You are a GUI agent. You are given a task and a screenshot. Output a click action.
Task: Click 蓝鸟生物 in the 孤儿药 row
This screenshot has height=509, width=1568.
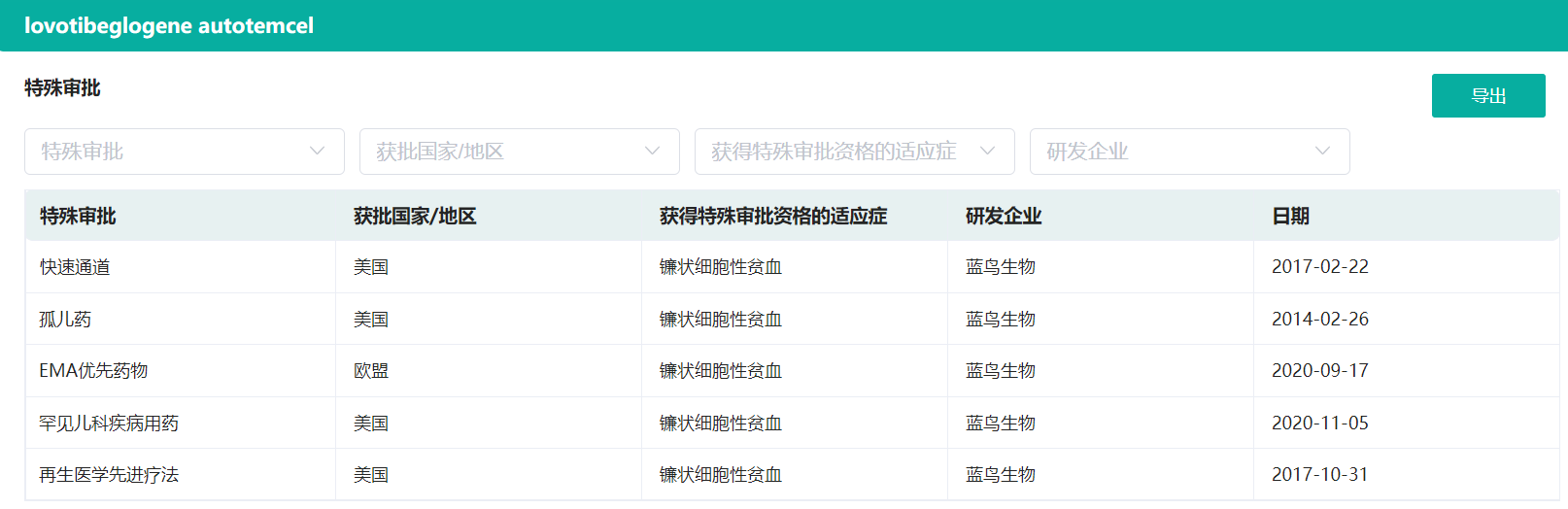click(1001, 319)
